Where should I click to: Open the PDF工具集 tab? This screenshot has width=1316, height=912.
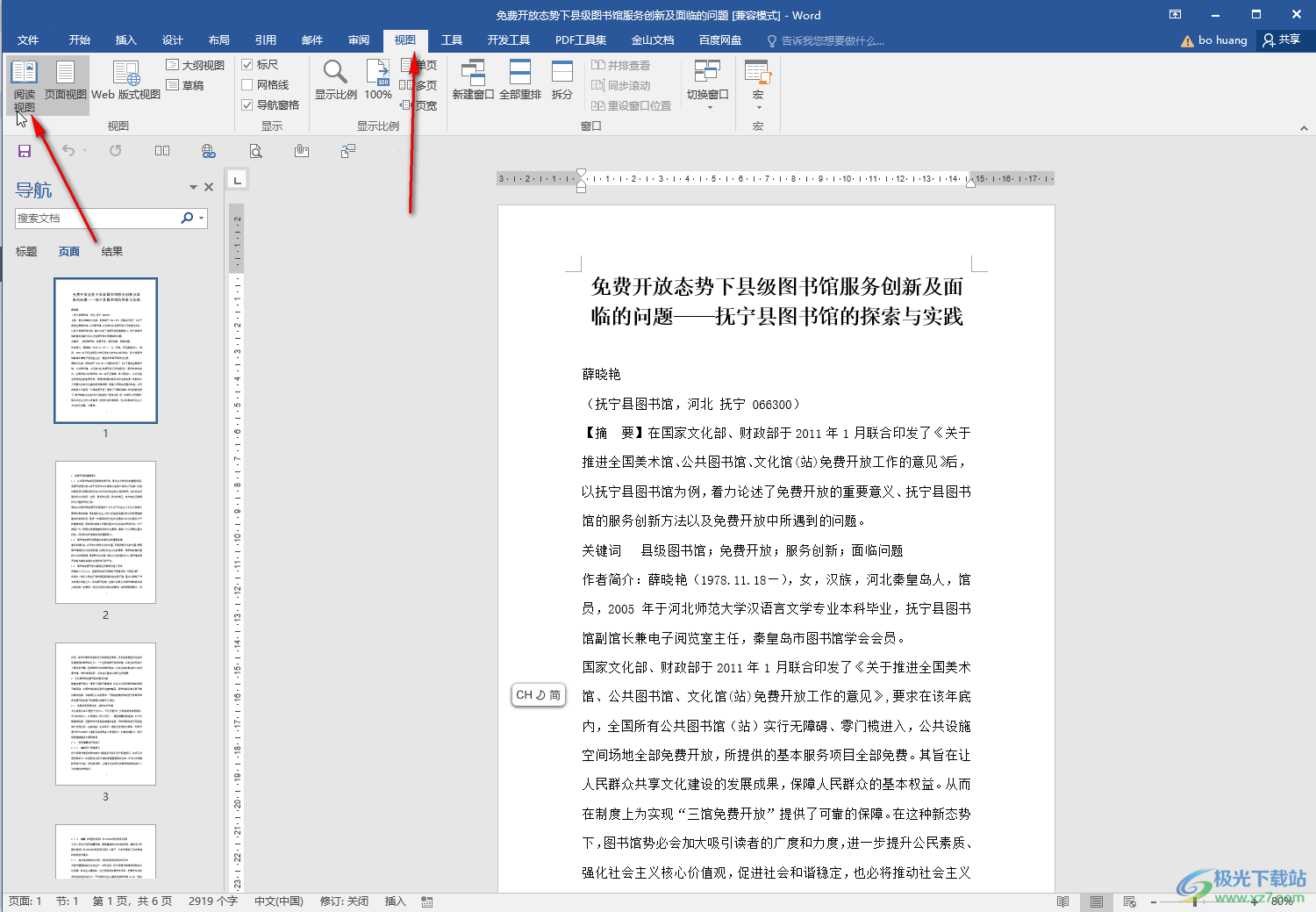(x=581, y=40)
